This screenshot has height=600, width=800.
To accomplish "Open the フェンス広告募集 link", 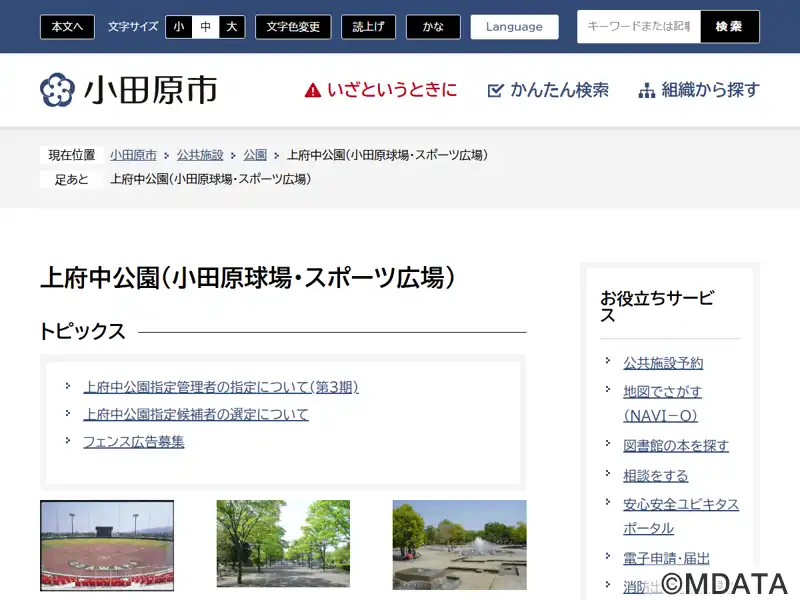I will 134,441.
